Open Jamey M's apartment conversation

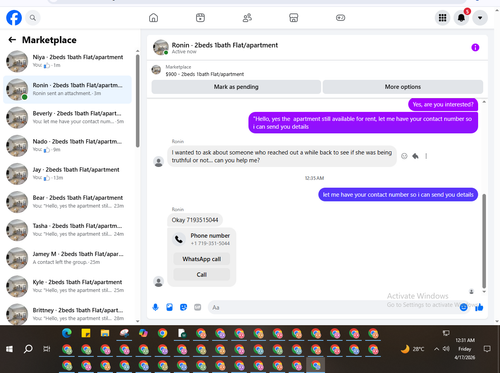[x=67, y=258]
